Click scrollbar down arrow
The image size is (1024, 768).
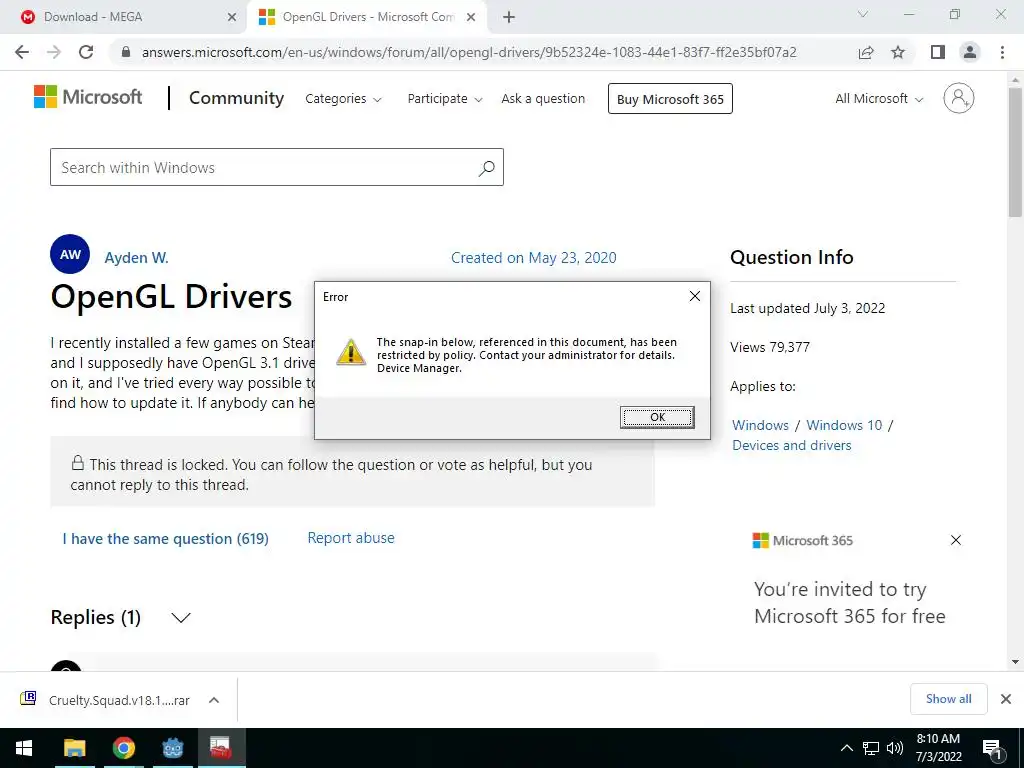[x=1015, y=662]
